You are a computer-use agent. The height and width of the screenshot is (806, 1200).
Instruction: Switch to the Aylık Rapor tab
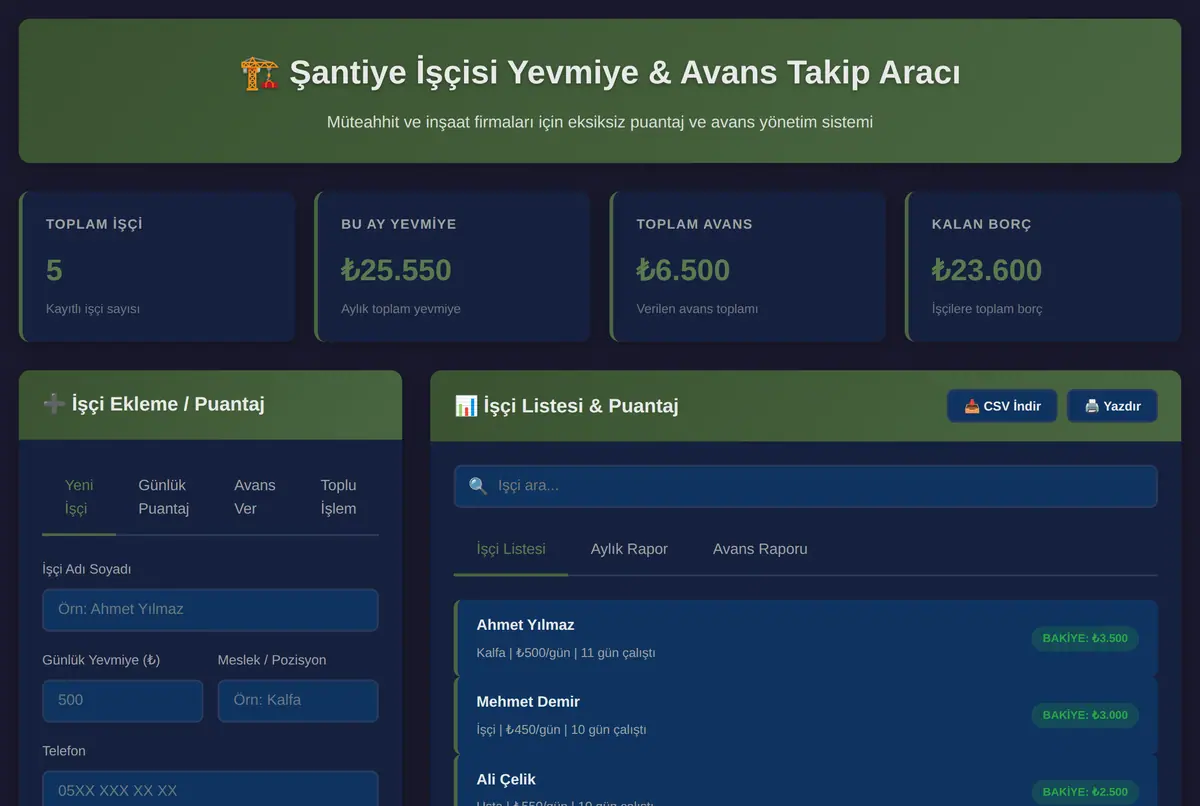pyautogui.click(x=629, y=549)
